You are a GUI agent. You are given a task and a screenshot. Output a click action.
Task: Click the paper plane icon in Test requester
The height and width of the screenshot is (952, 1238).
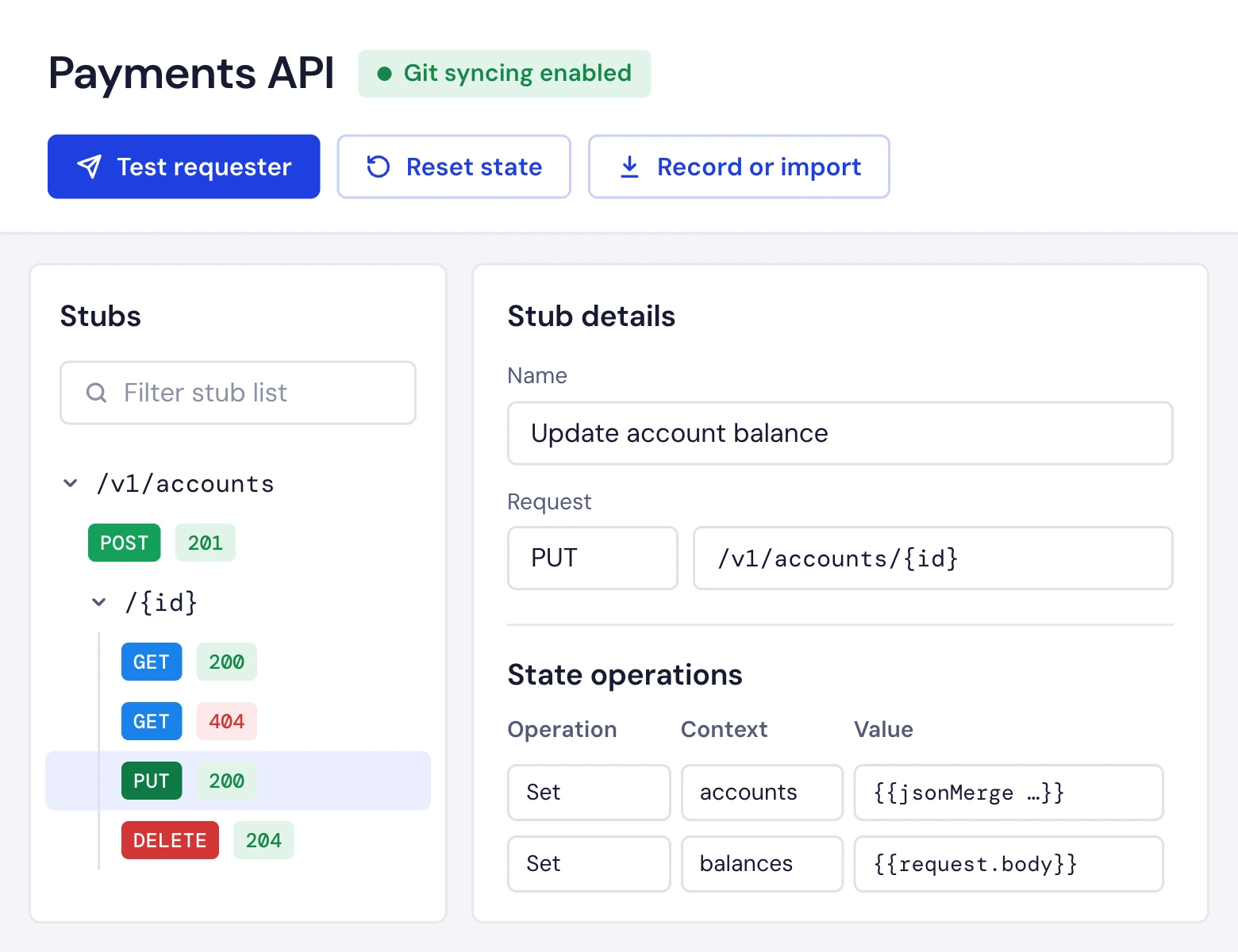[x=90, y=167]
